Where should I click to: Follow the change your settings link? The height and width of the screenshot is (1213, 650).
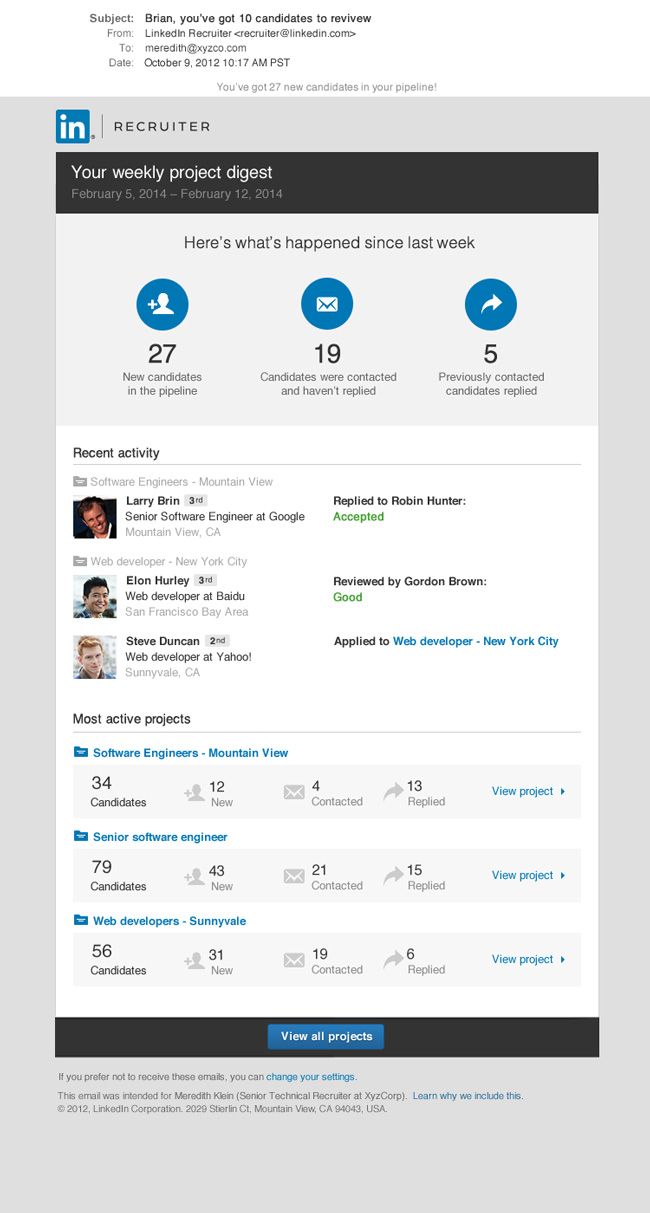[311, 1077]
